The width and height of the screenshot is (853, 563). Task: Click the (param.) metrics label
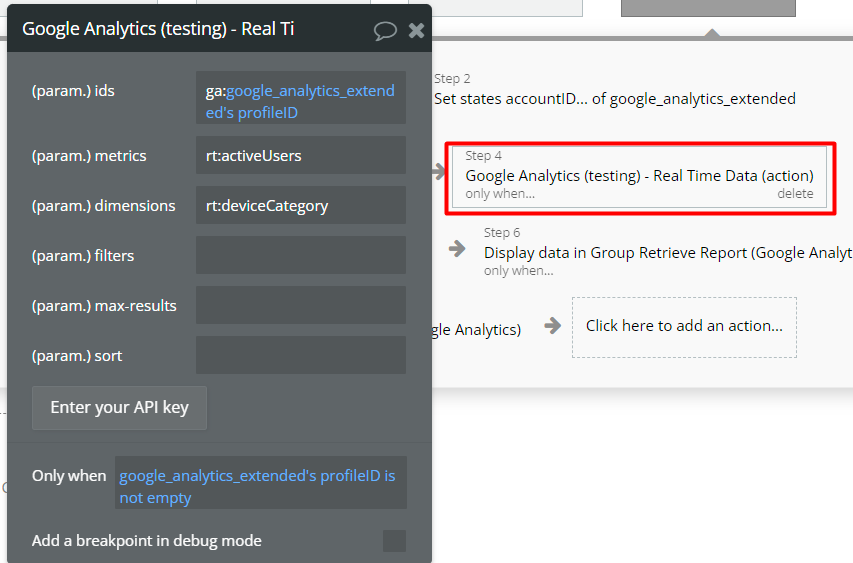(89, 156)
